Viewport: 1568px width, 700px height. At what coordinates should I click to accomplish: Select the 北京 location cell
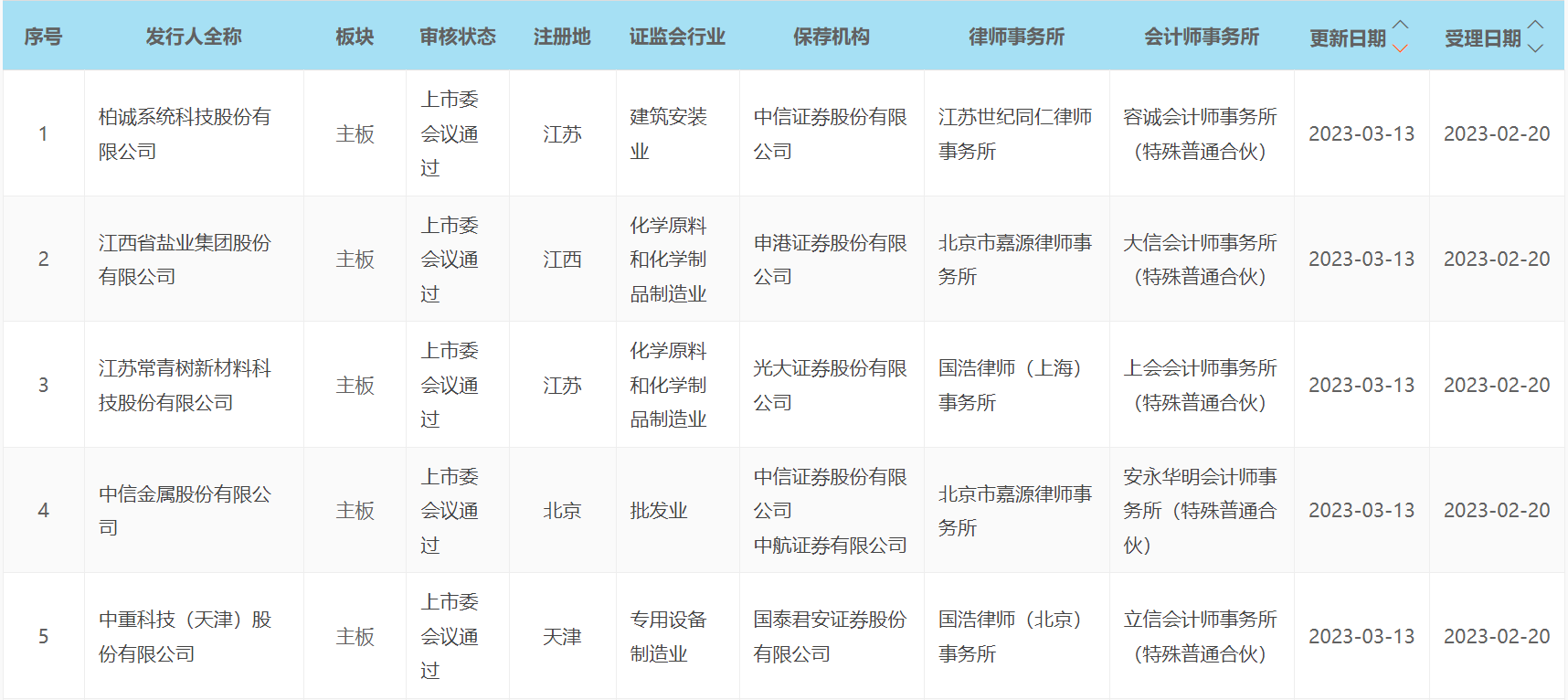[562, 511]
